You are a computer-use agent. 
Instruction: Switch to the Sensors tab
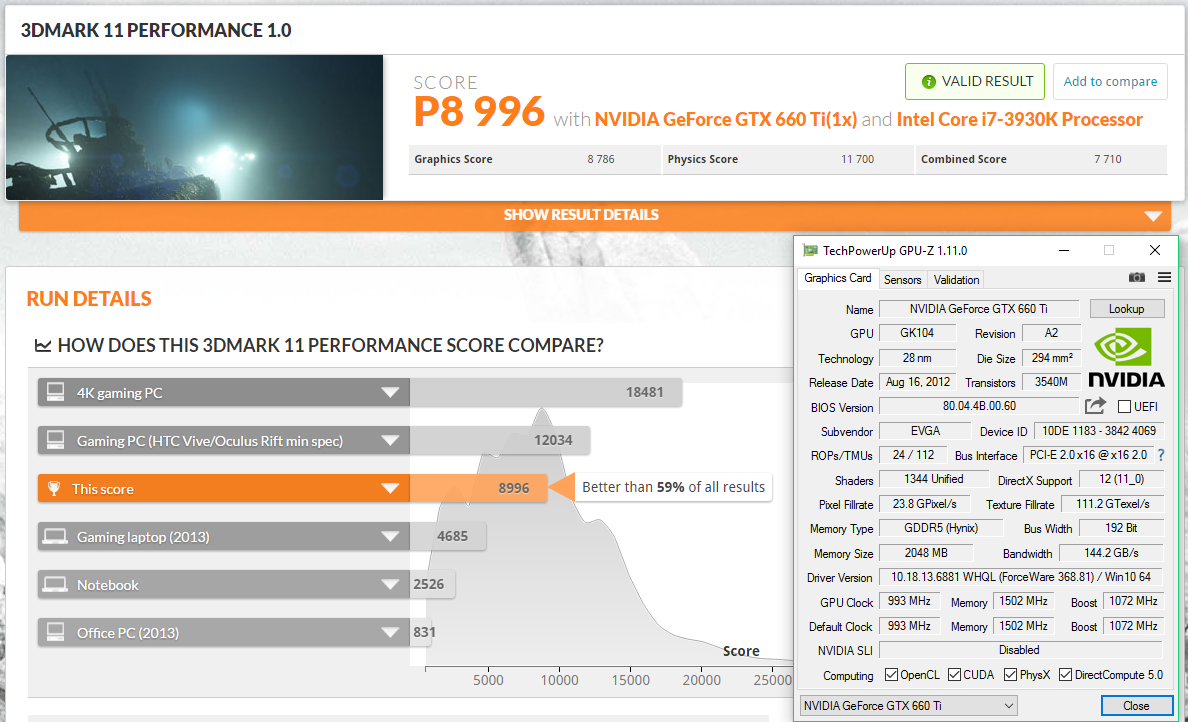click(902, 280)
